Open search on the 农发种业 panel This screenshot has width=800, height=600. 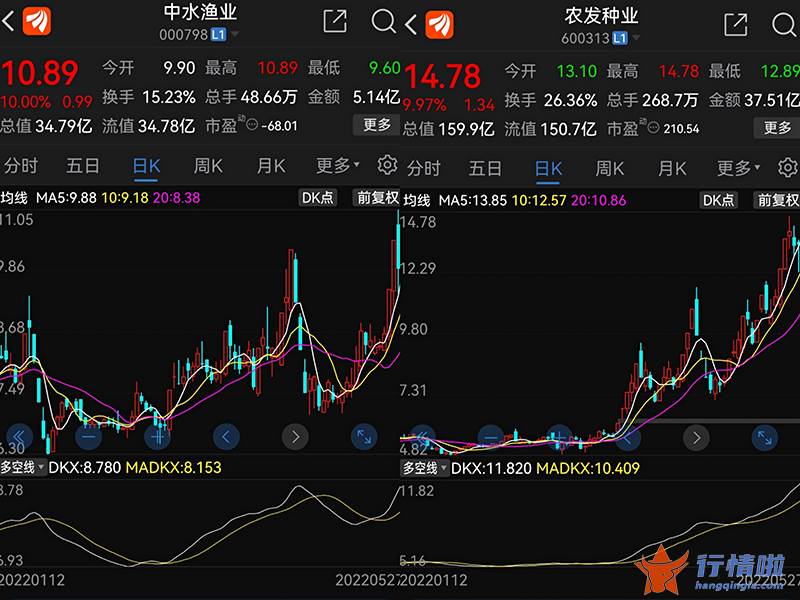click(784, 24)
